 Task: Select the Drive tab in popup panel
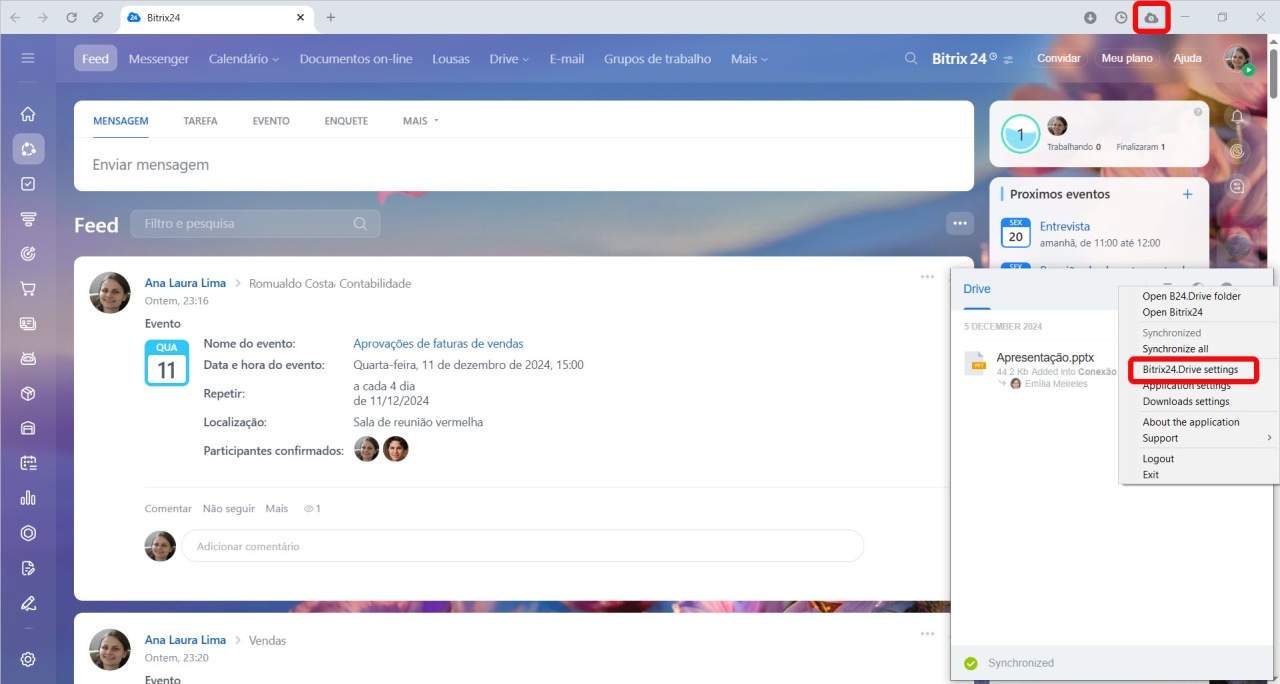click(x=977, y=289)
